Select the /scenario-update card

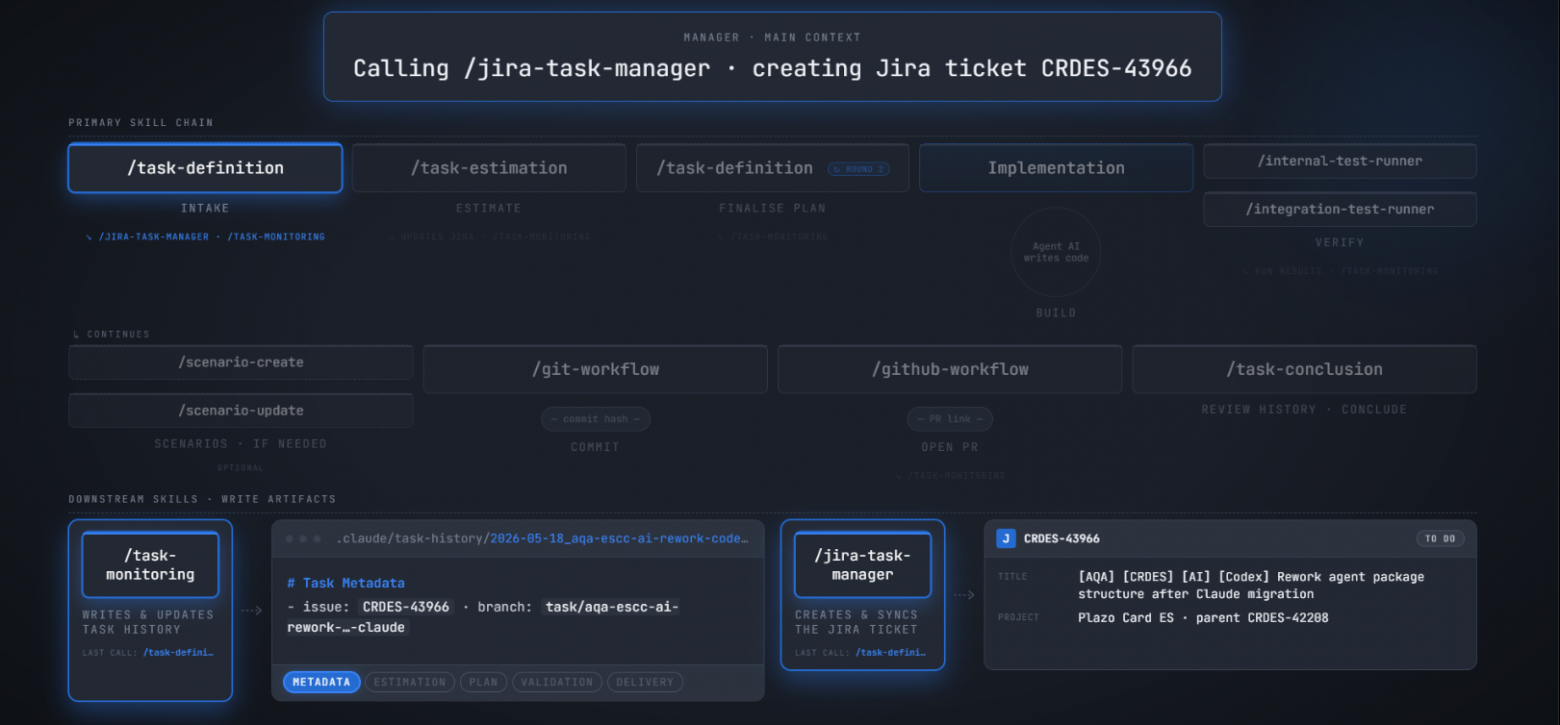241,410
